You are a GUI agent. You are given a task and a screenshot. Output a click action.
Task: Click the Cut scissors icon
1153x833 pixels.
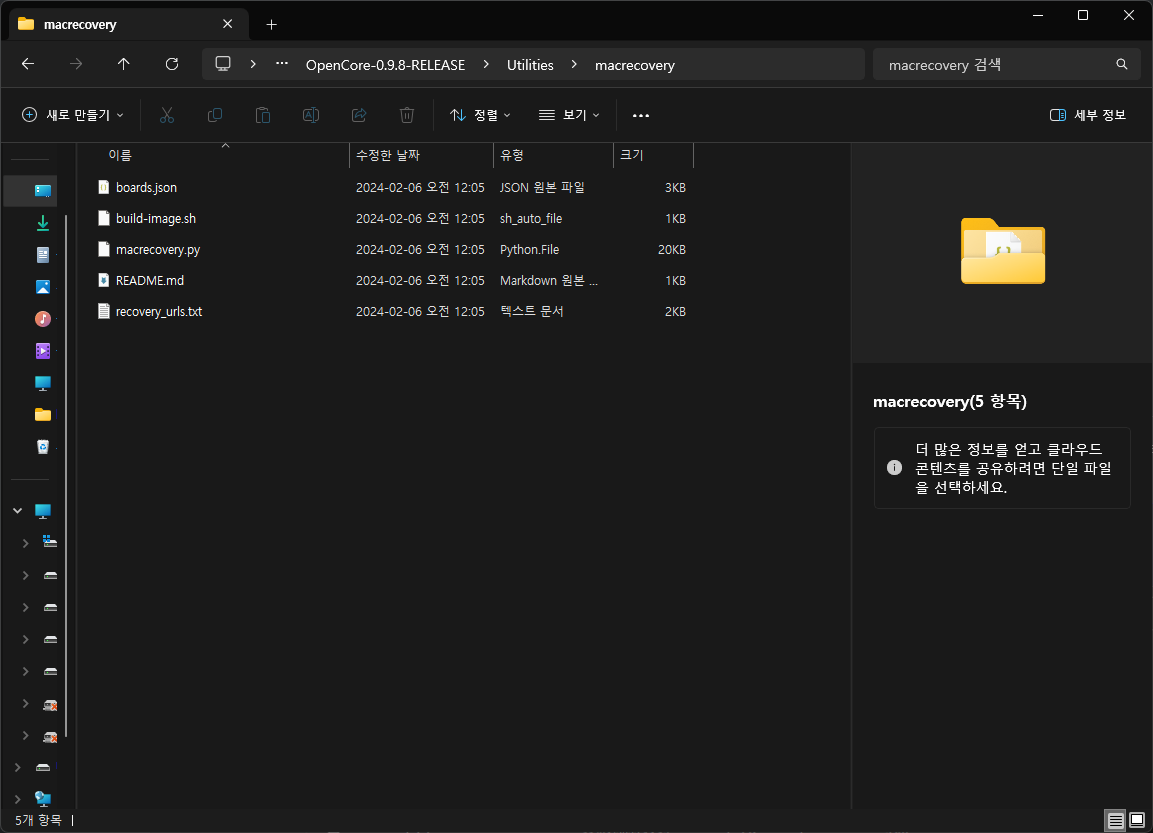[167, 115]
